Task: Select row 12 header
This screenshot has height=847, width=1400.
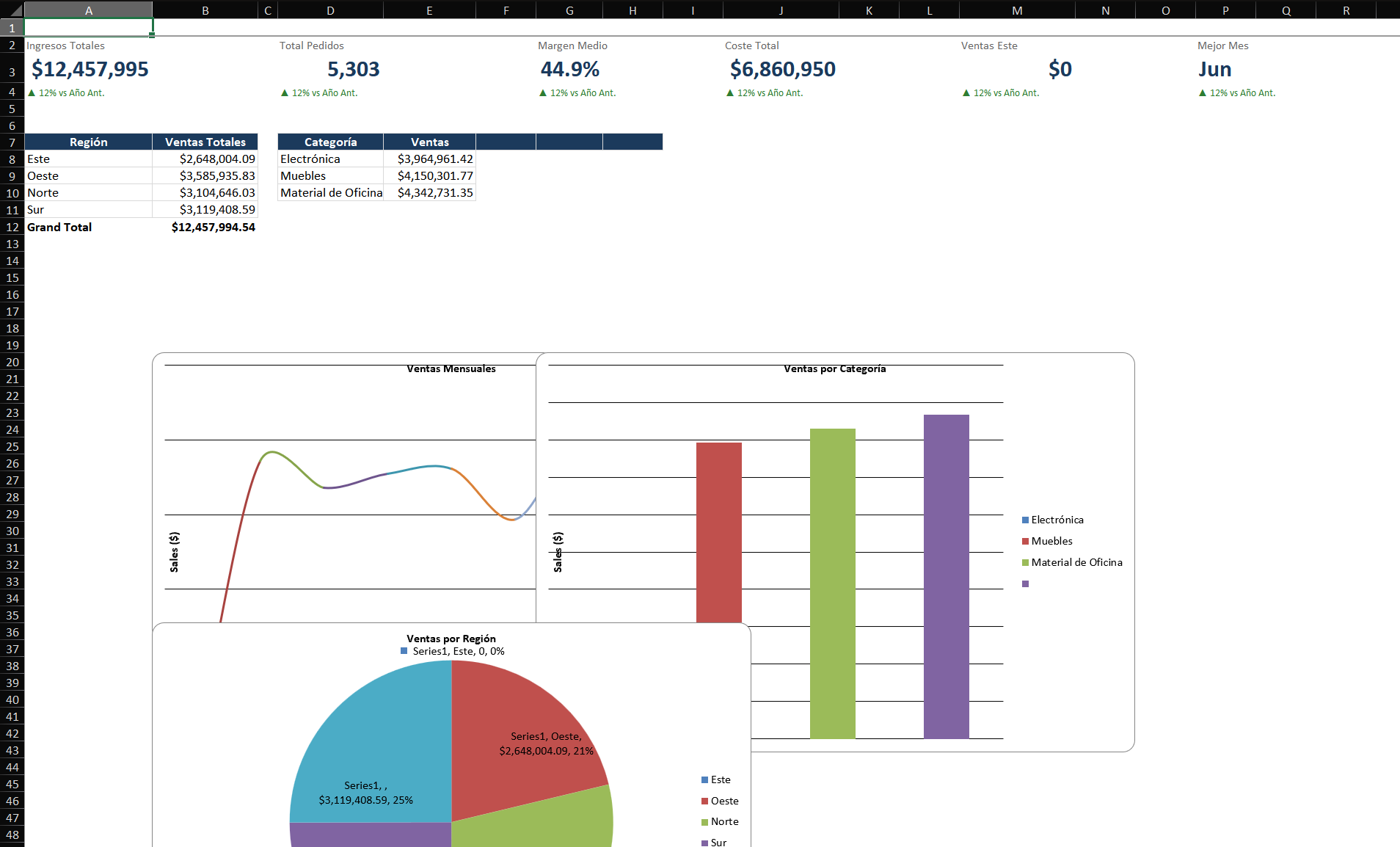Action: point(12,228)
